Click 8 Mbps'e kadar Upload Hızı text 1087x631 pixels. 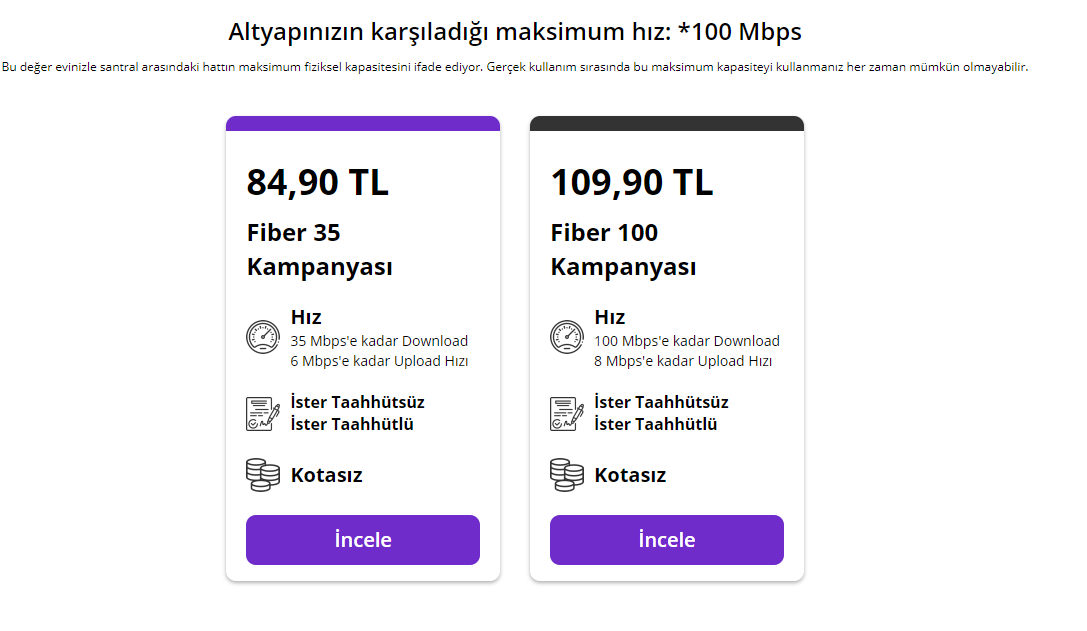[x=683, y=361]
